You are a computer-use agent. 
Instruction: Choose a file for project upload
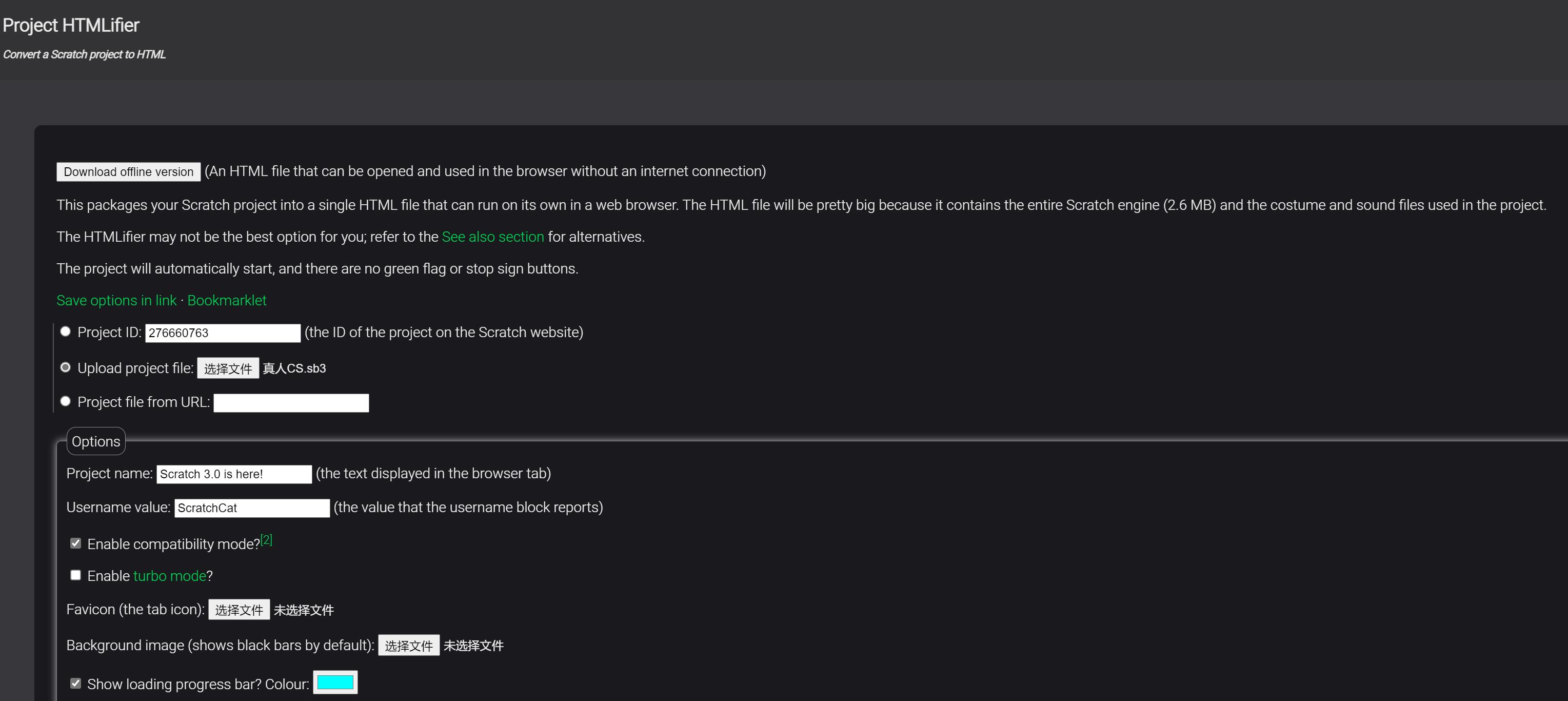(x=228, y=368)
